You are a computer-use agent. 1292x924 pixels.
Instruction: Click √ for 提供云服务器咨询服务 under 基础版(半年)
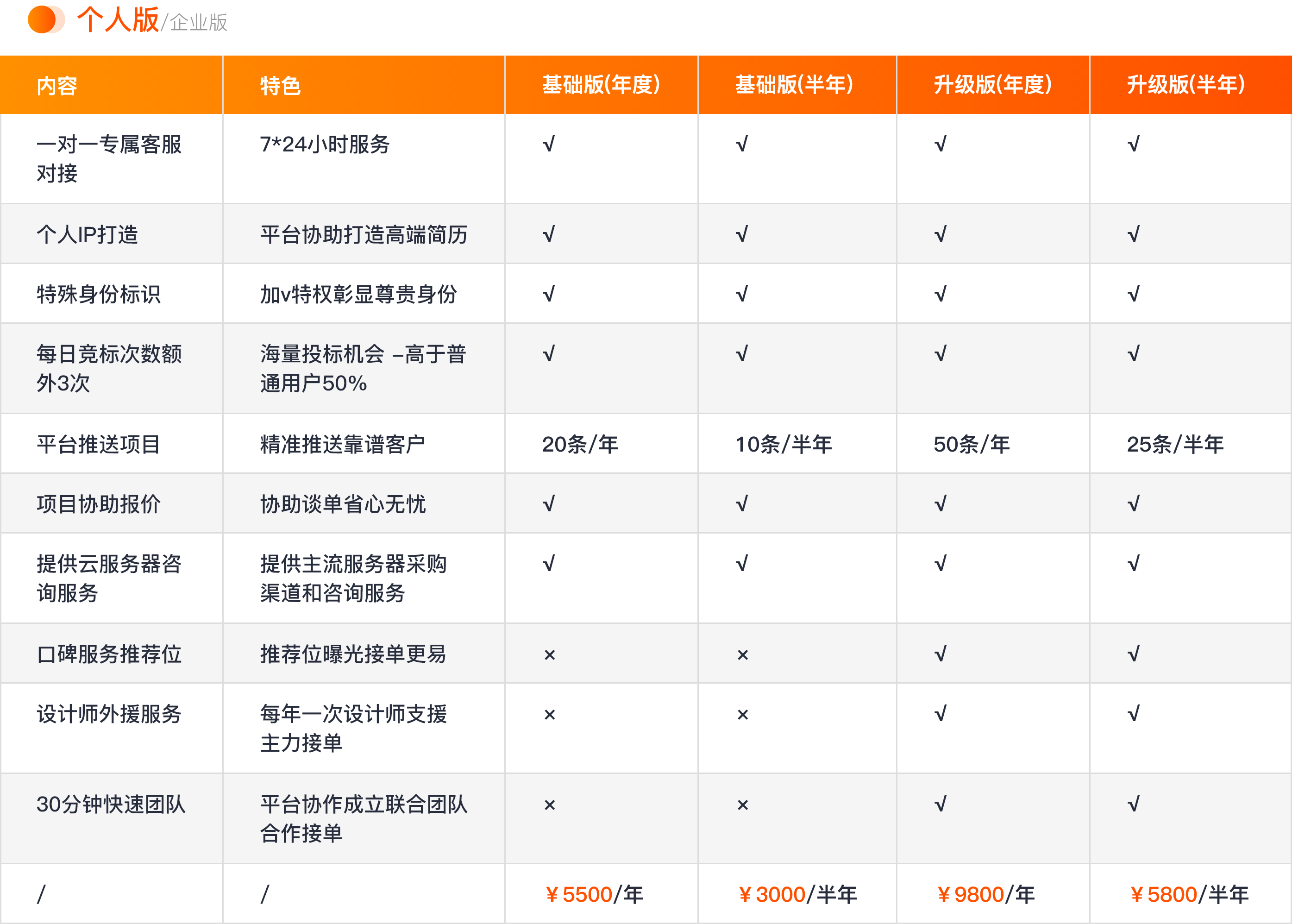[x=742, y=564]
